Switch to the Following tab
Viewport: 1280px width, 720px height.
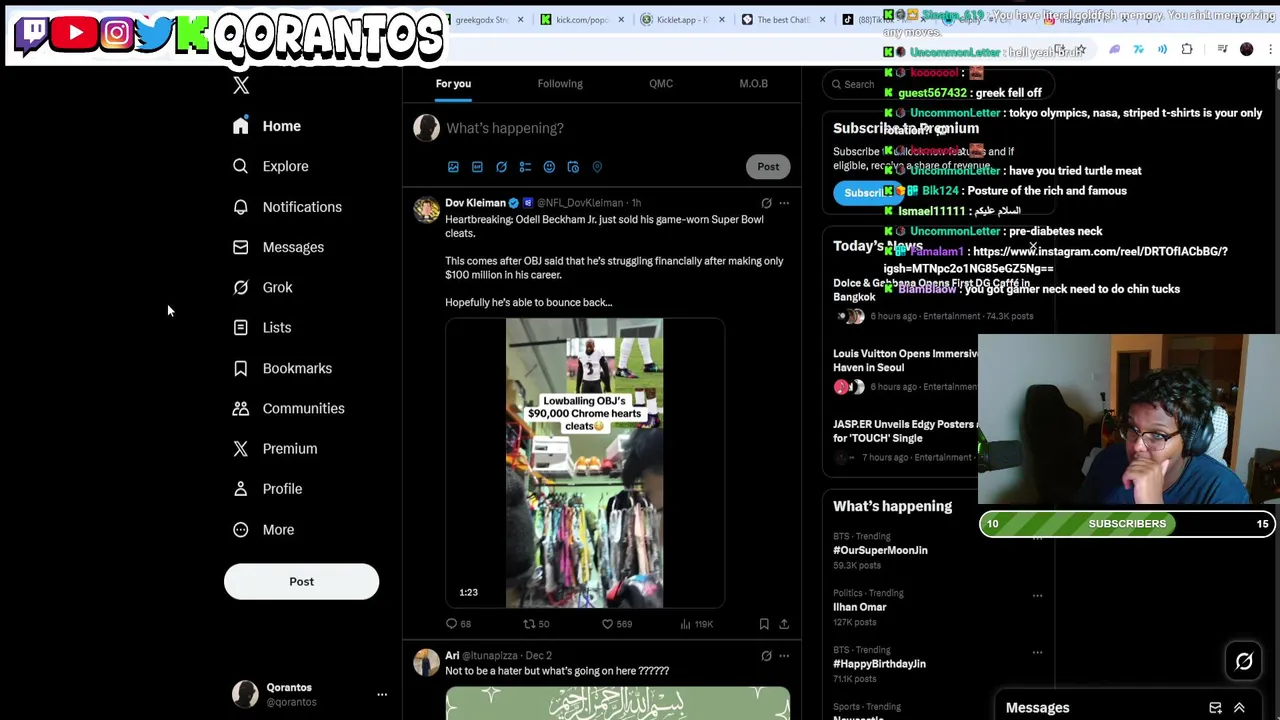pos(560,84)
